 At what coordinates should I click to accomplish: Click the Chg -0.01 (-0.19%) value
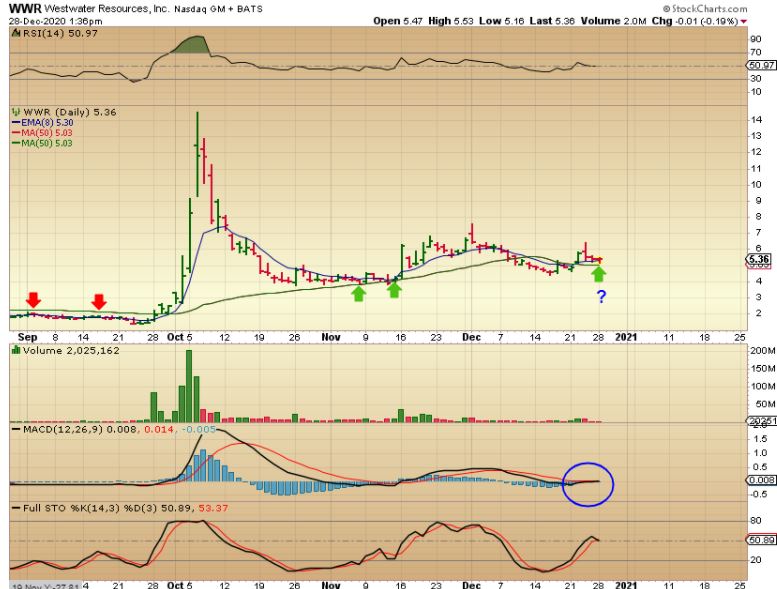(x=695, y=21)
